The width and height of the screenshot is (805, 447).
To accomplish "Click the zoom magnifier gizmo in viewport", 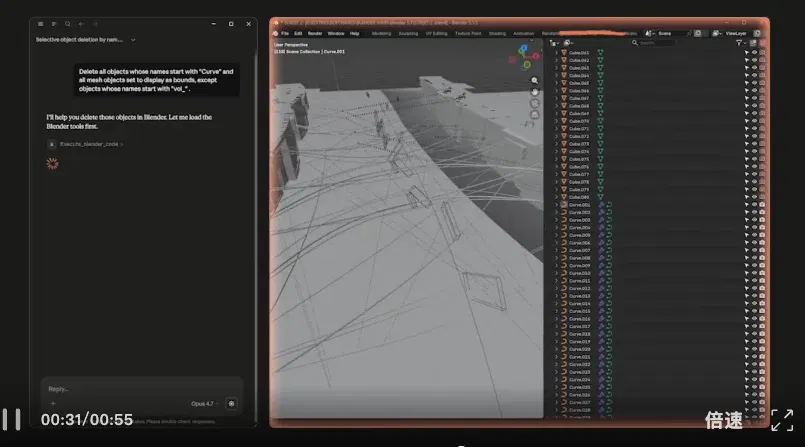I will pyautogui.click(x=534, y=81).
